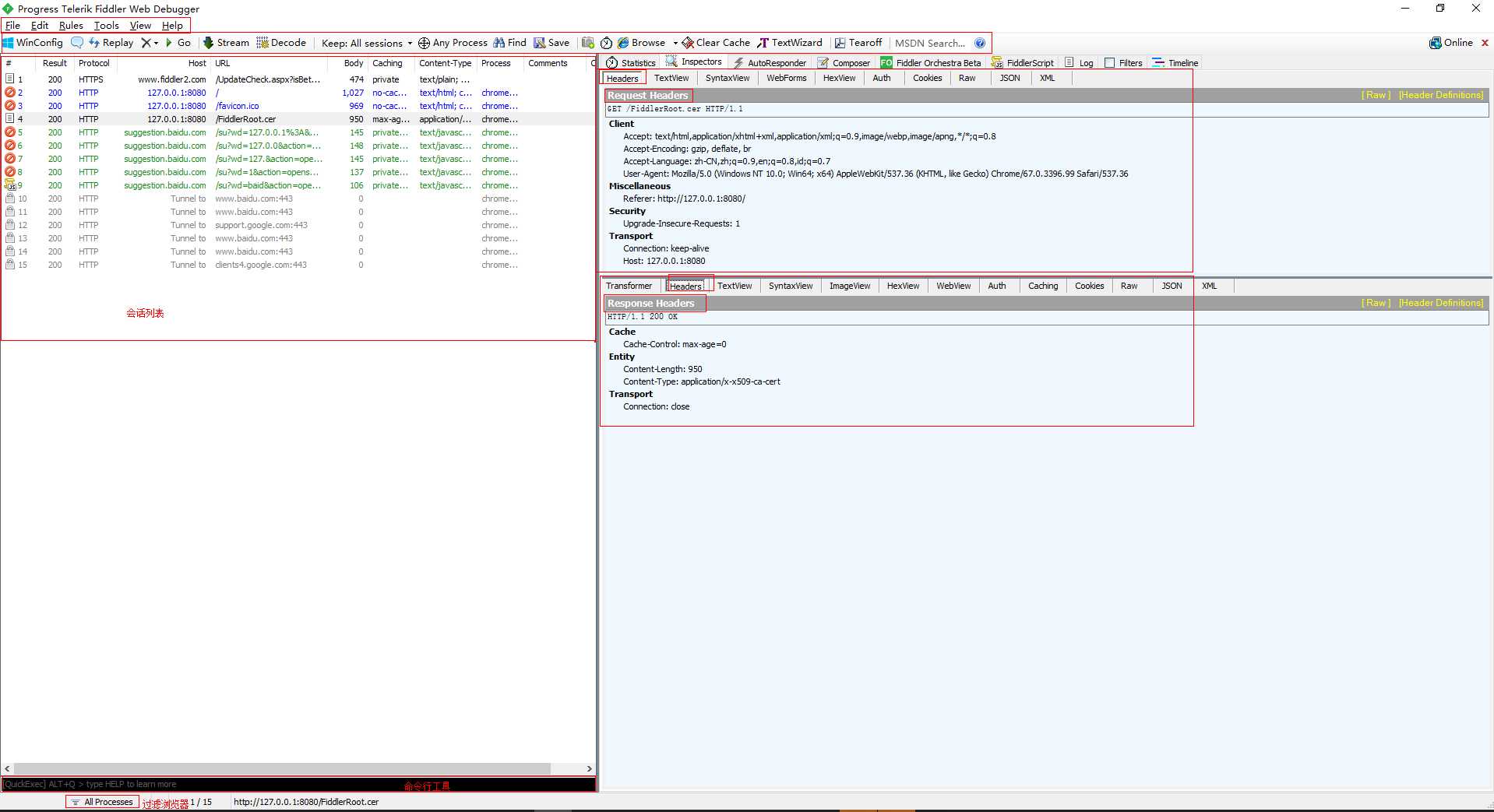Click the All Processes filter button

102,802
